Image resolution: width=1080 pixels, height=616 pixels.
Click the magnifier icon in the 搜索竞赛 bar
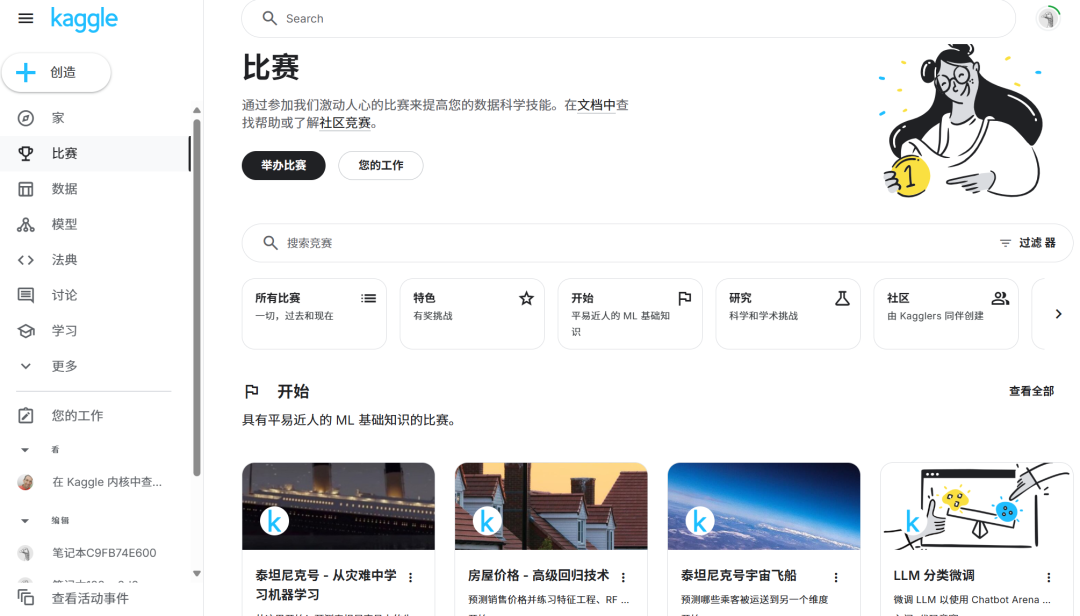coord(270,243)
